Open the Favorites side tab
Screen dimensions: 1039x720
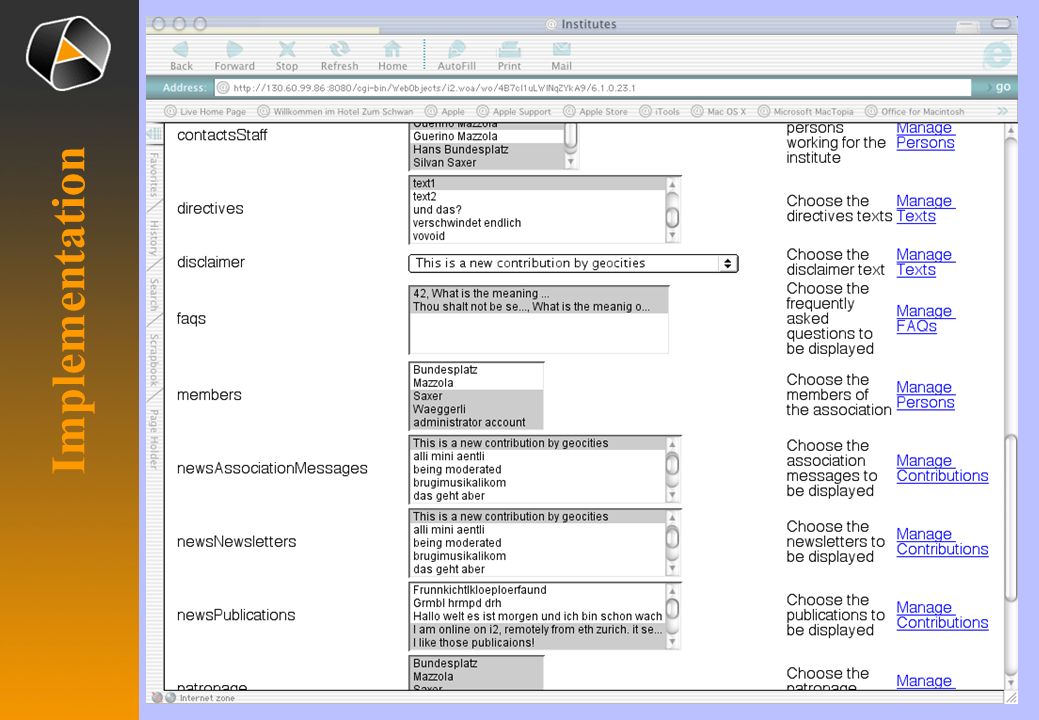point(154,174)
